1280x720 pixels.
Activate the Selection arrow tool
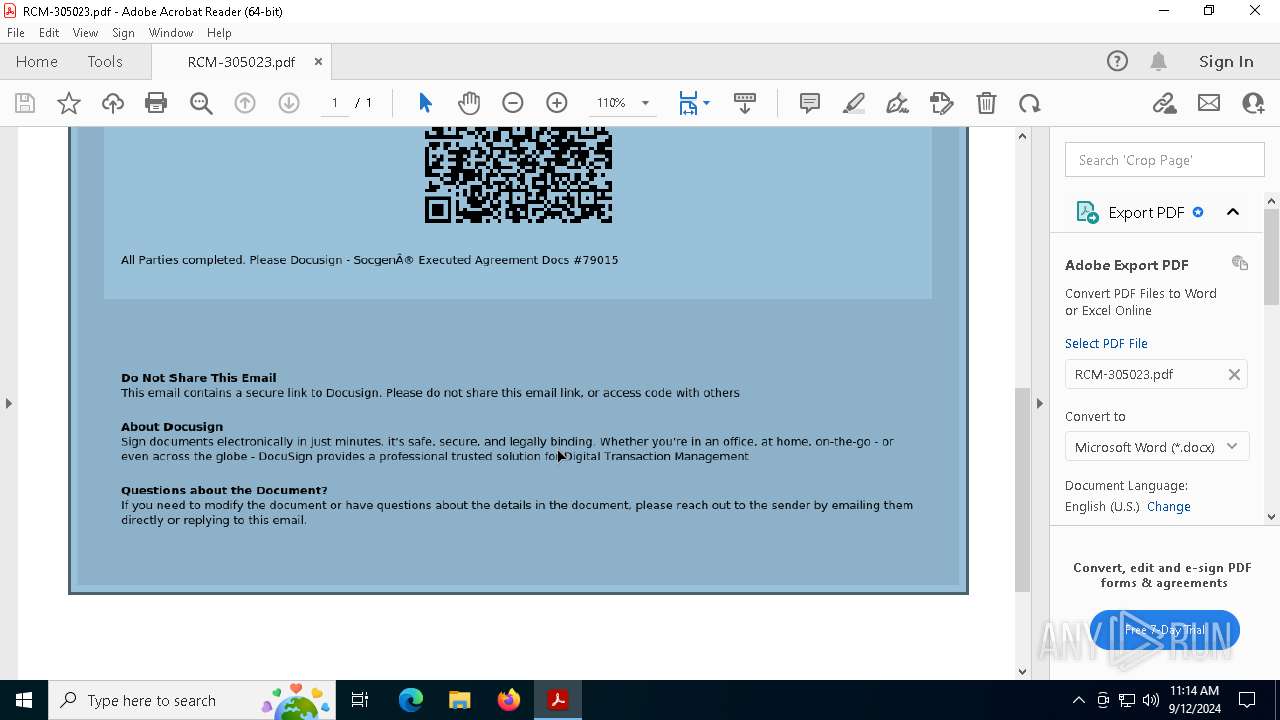[x=425, y=103]
